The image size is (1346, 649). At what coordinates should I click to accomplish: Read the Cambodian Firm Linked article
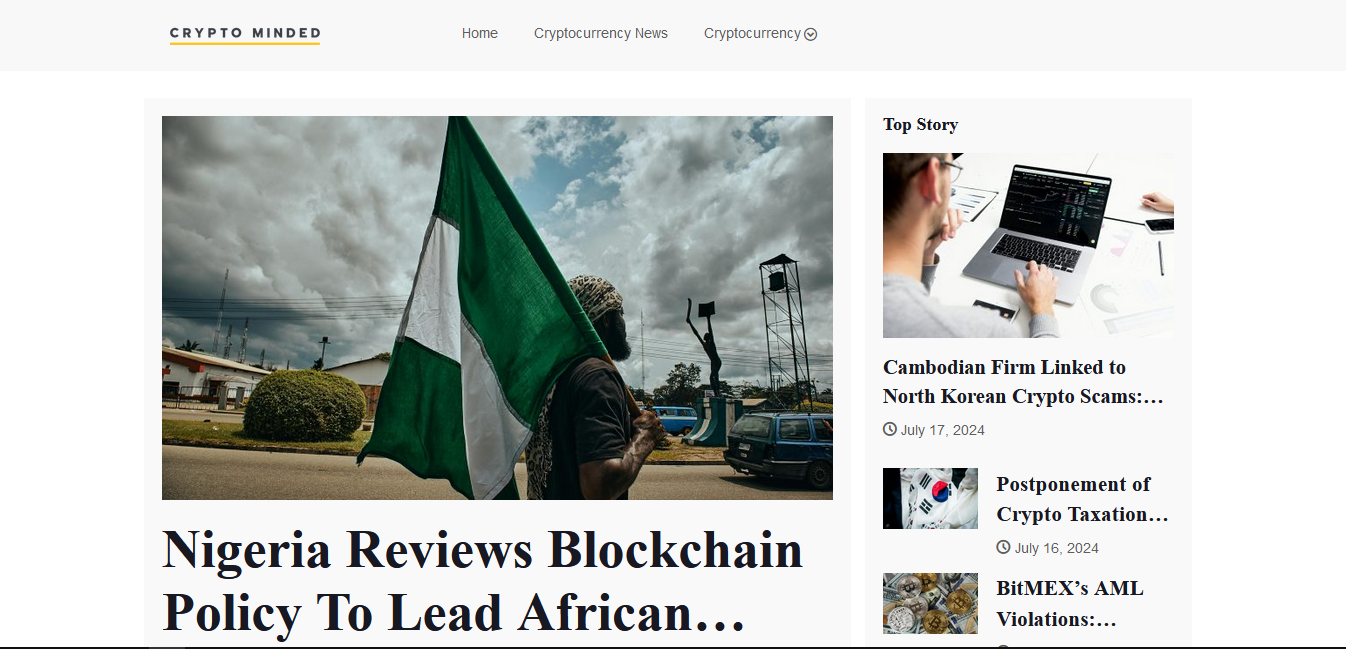[1023, 382]
